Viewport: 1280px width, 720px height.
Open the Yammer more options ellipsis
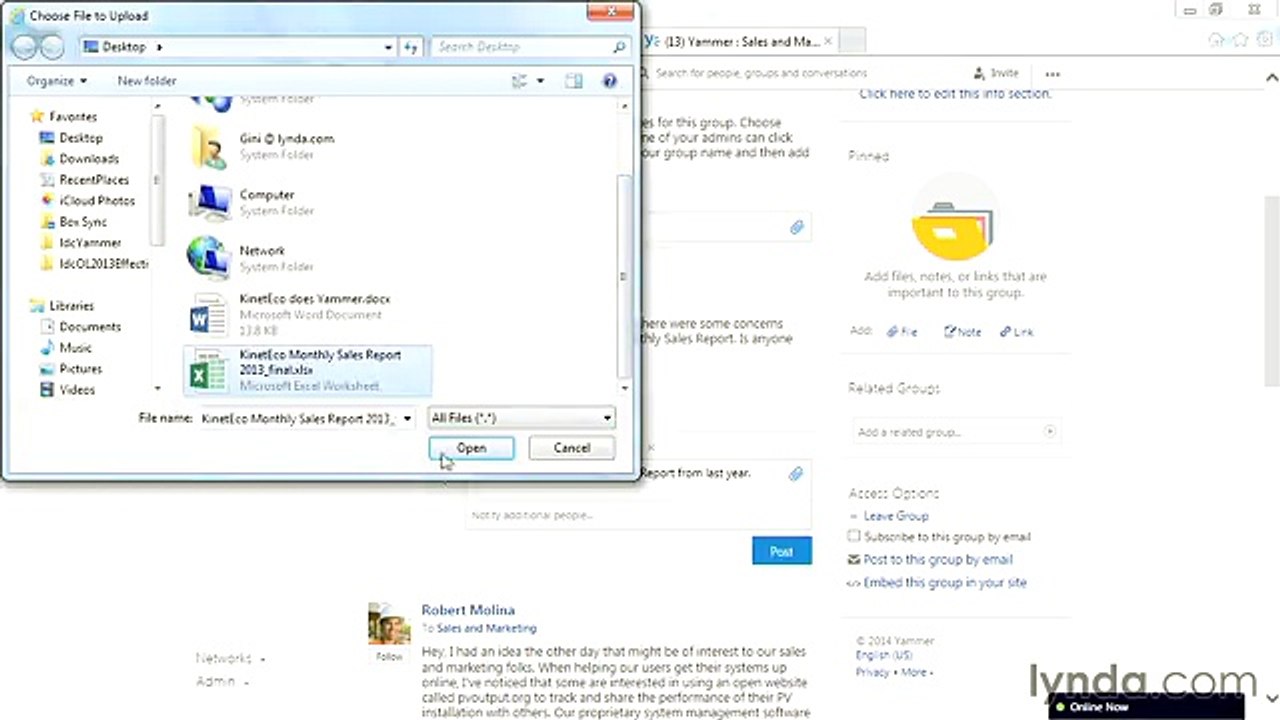pos(1052,73)
